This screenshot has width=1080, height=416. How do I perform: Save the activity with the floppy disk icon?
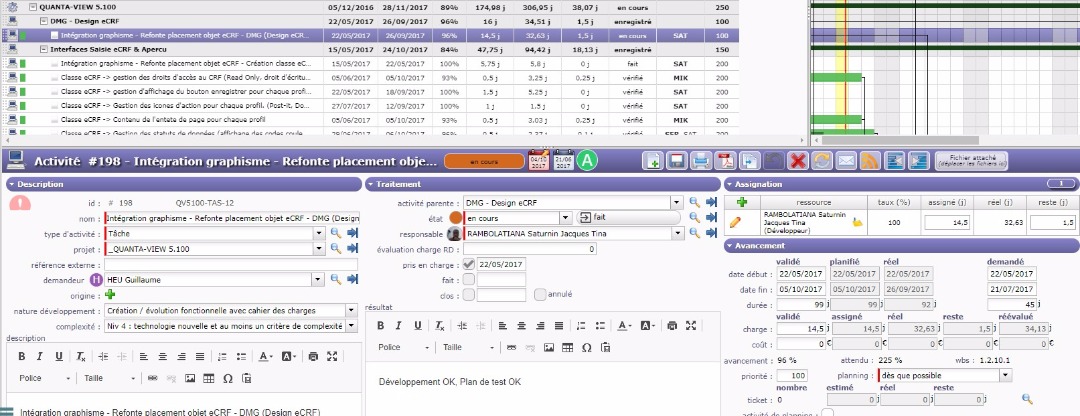pos(677,161)
